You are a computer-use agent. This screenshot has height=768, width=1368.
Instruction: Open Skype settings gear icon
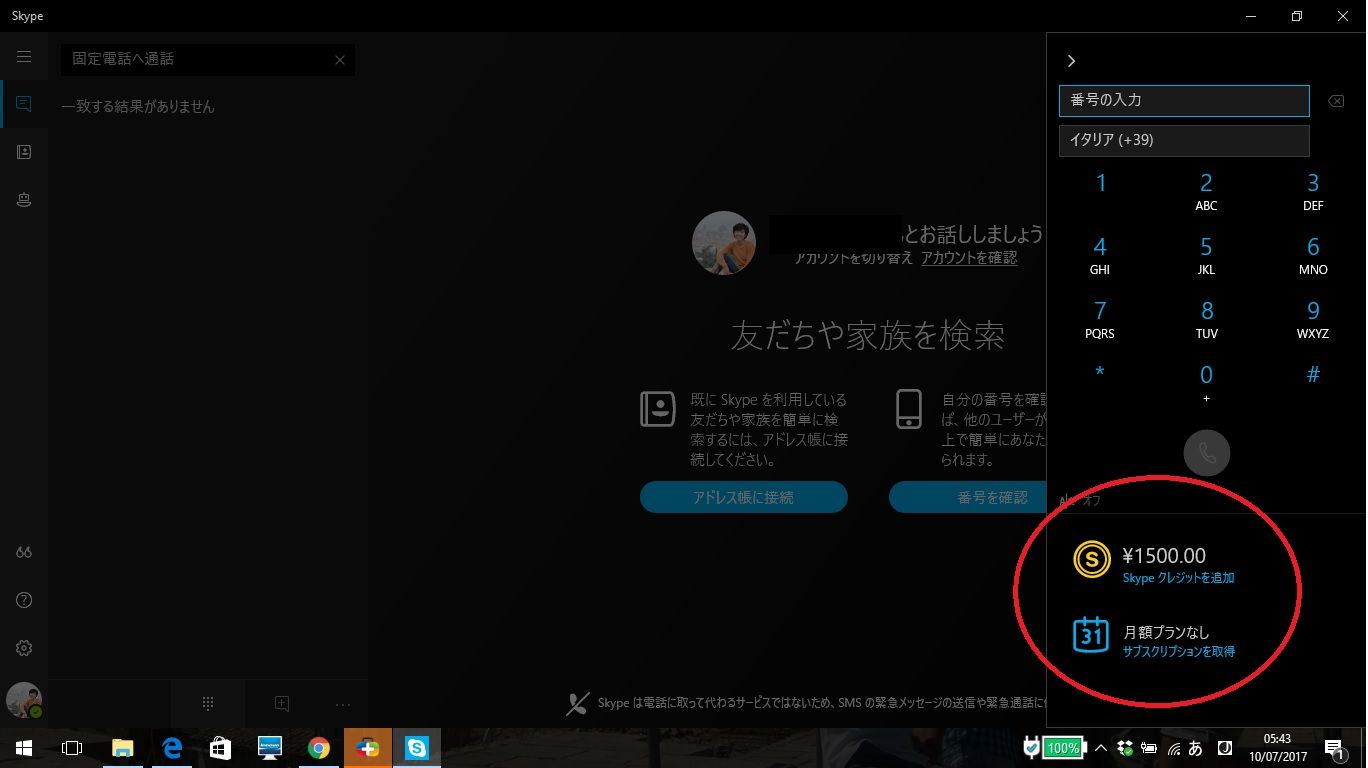(x=24, y=648)
